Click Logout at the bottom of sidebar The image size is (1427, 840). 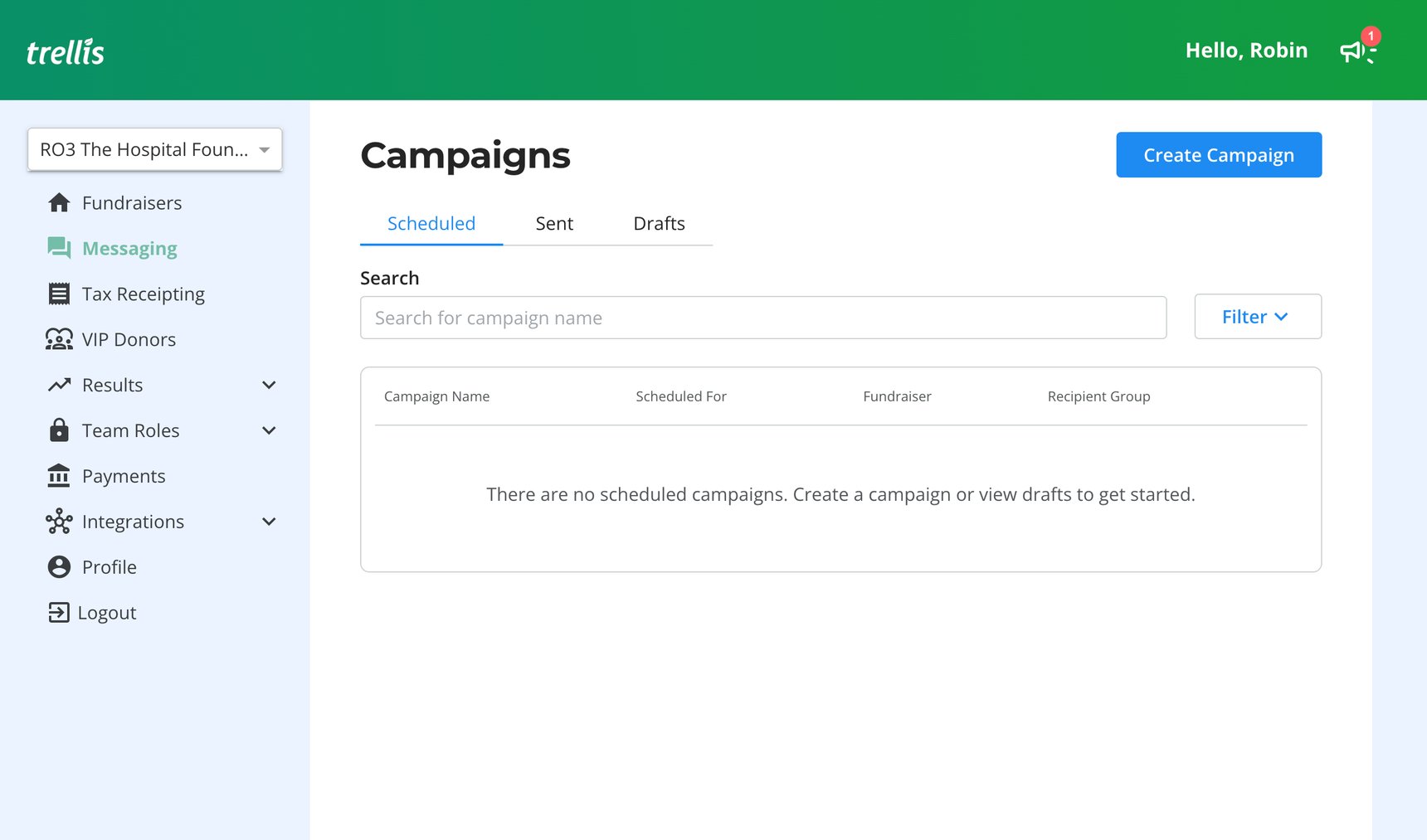point(106,613)
